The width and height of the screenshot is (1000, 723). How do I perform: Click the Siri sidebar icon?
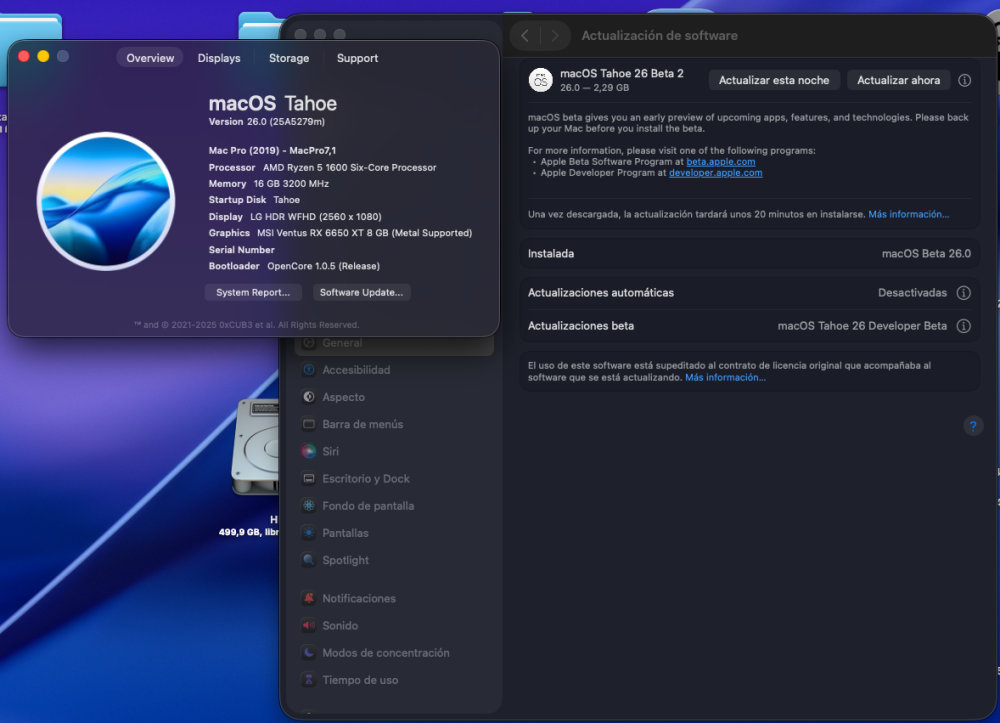click(x=309, y=451)
